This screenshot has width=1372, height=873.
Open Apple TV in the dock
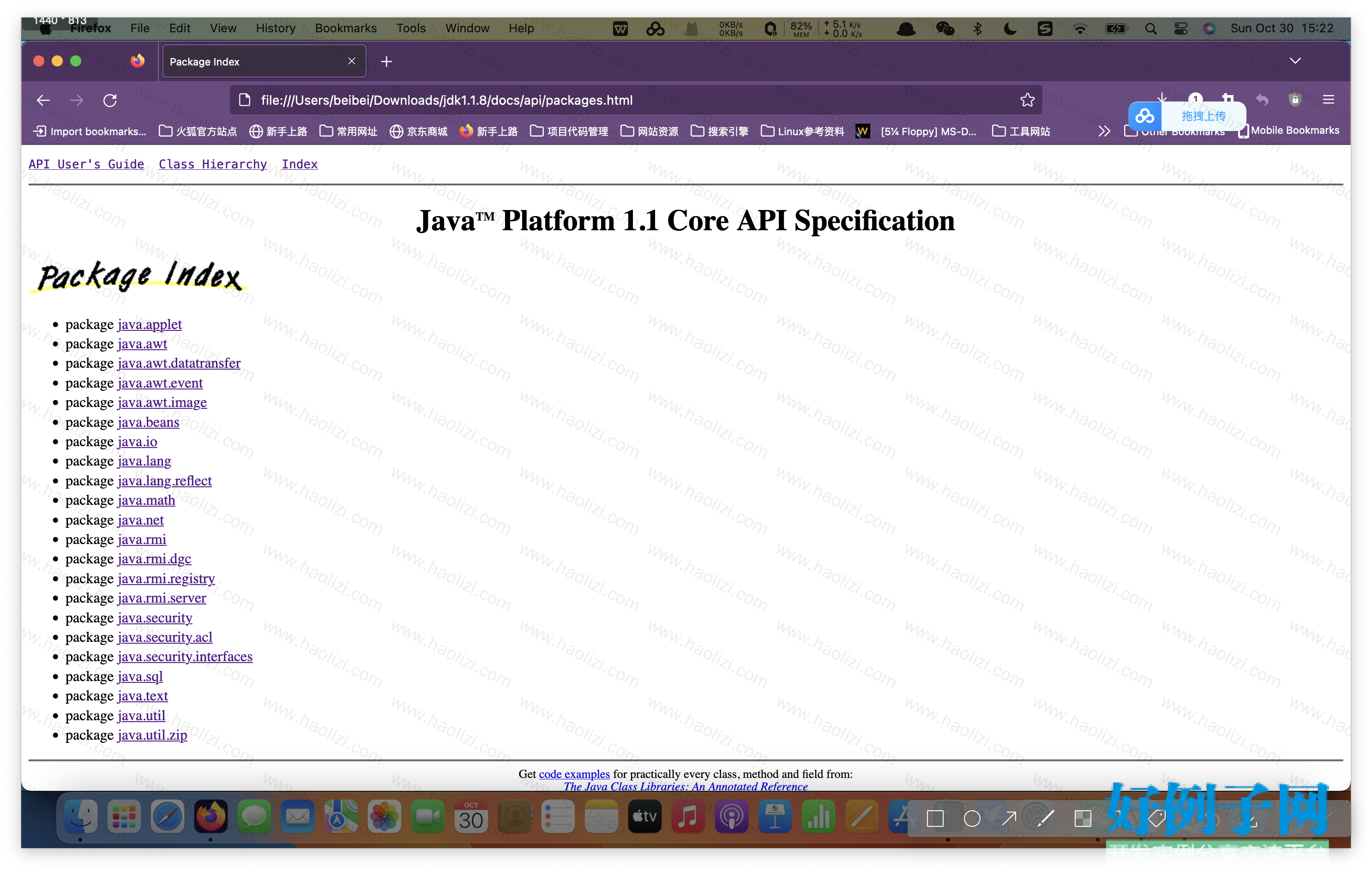click(644, 818)
